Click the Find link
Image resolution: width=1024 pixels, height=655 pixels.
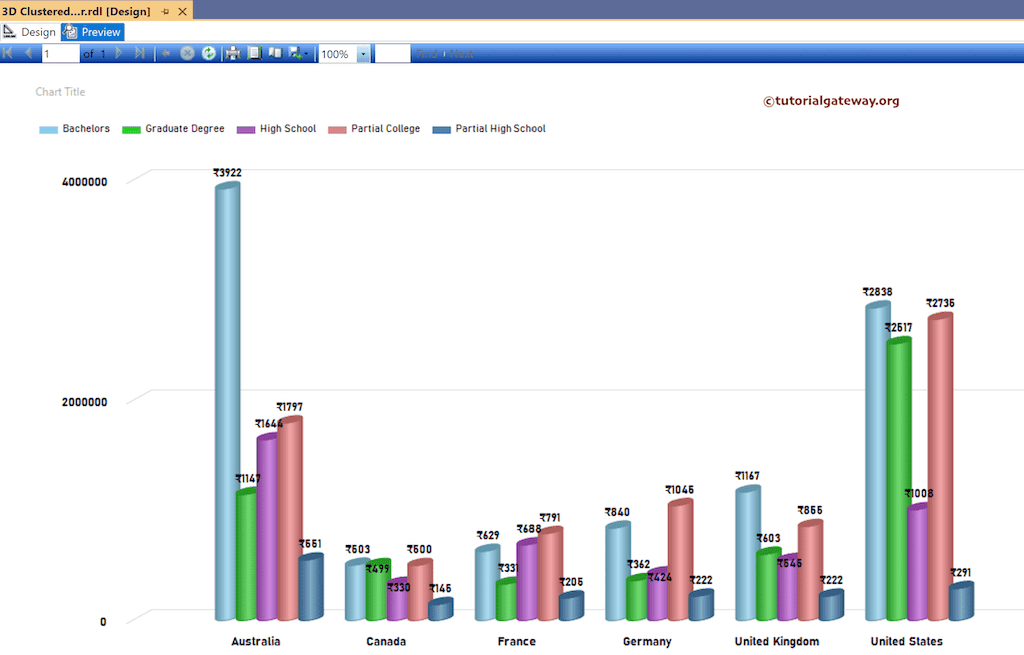(x=426, y=53)
